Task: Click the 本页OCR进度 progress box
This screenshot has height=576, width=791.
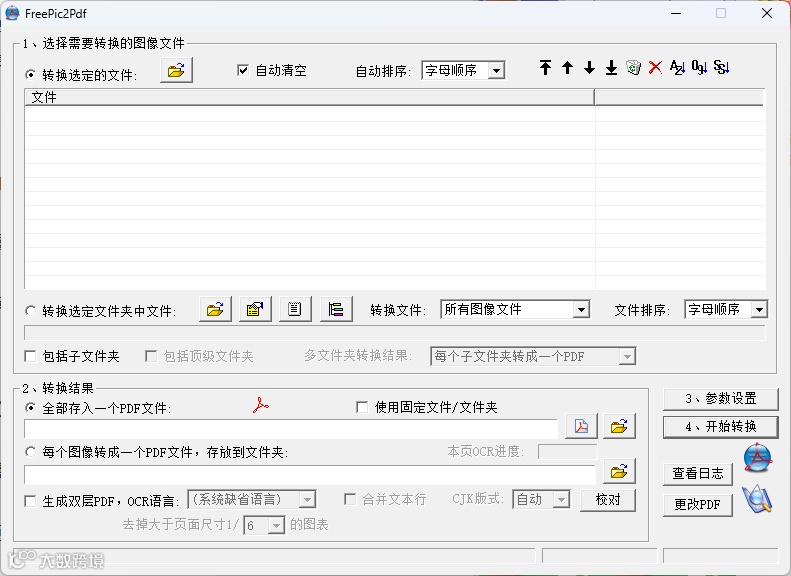Action: (568, 451)
